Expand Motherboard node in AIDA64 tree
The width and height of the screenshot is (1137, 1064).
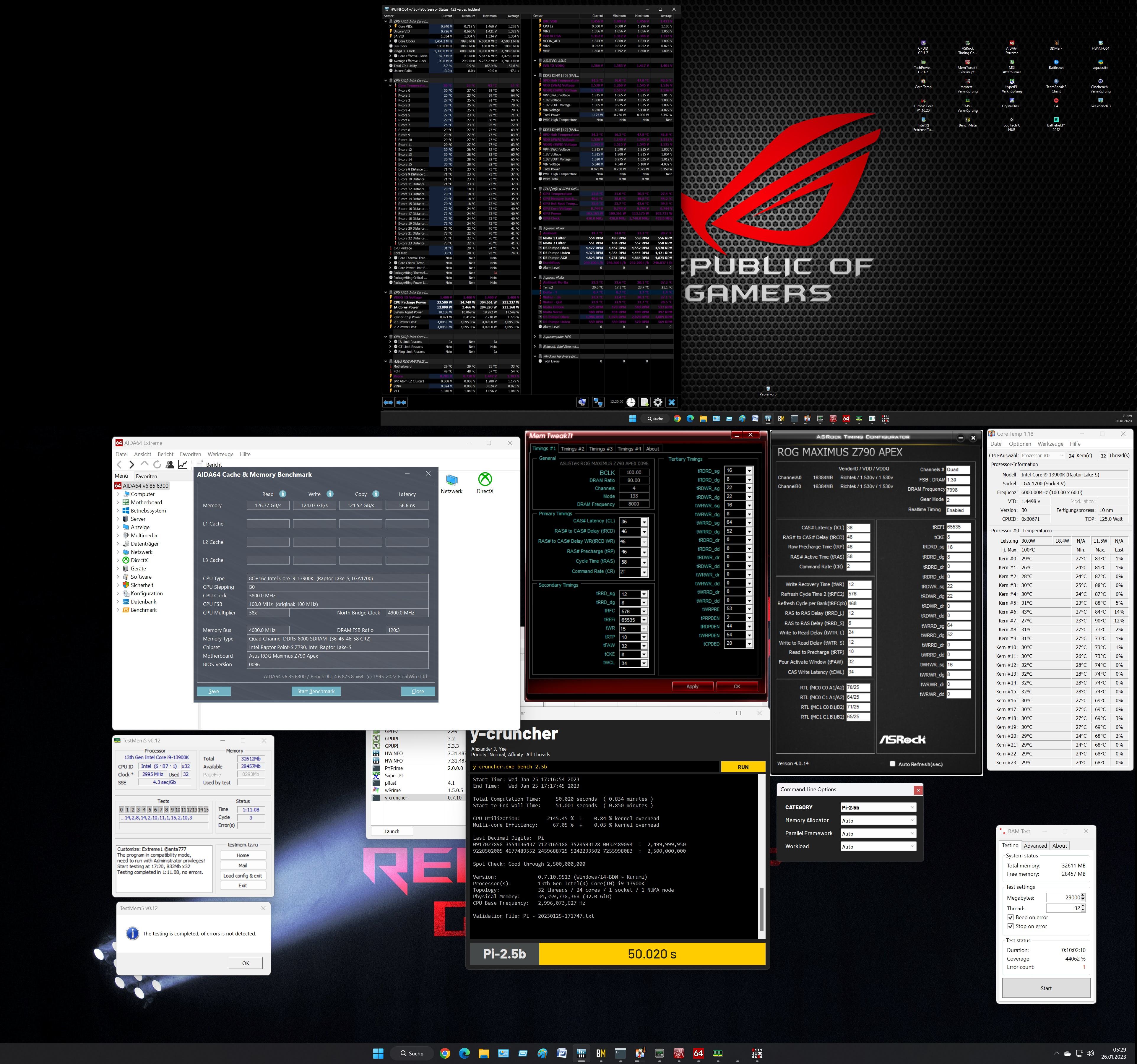(x=118, y=502)
